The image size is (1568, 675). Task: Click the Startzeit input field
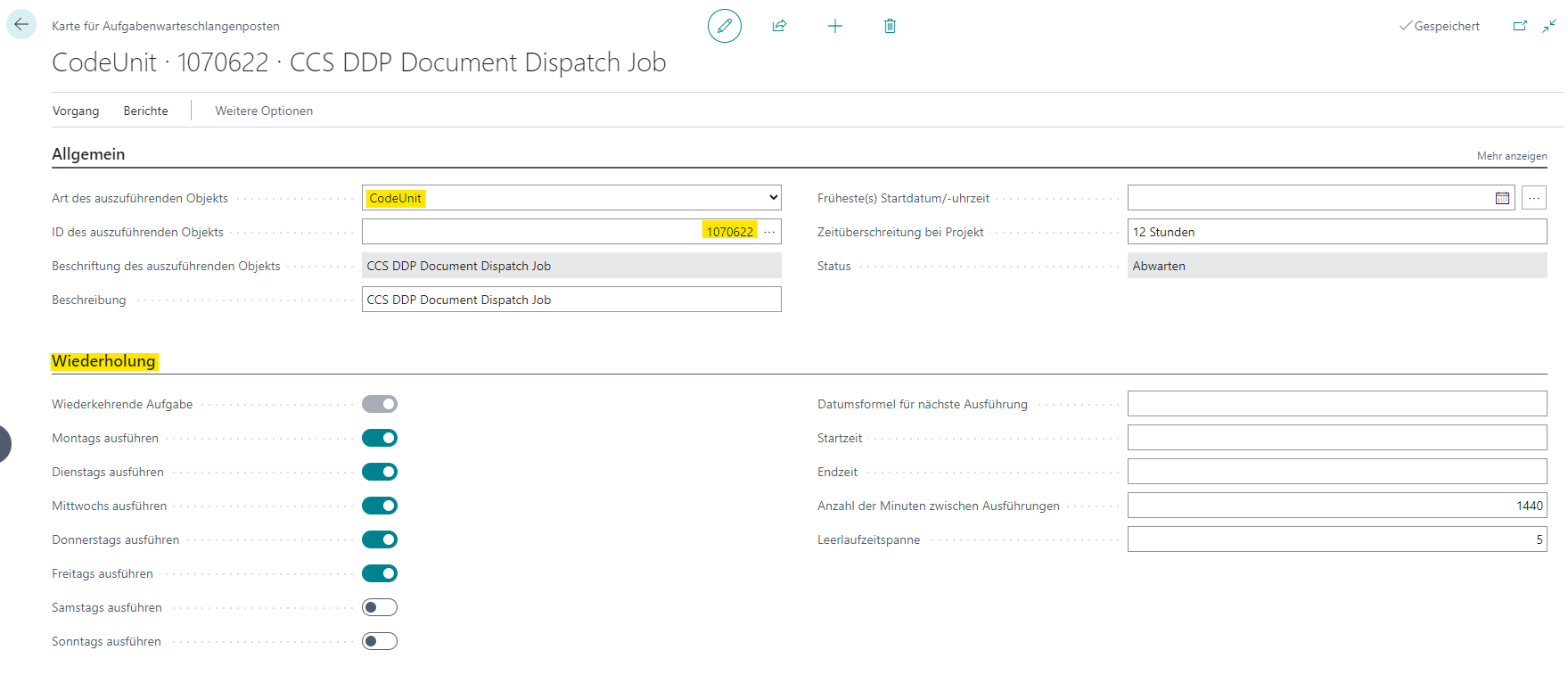click(1336, 438)
